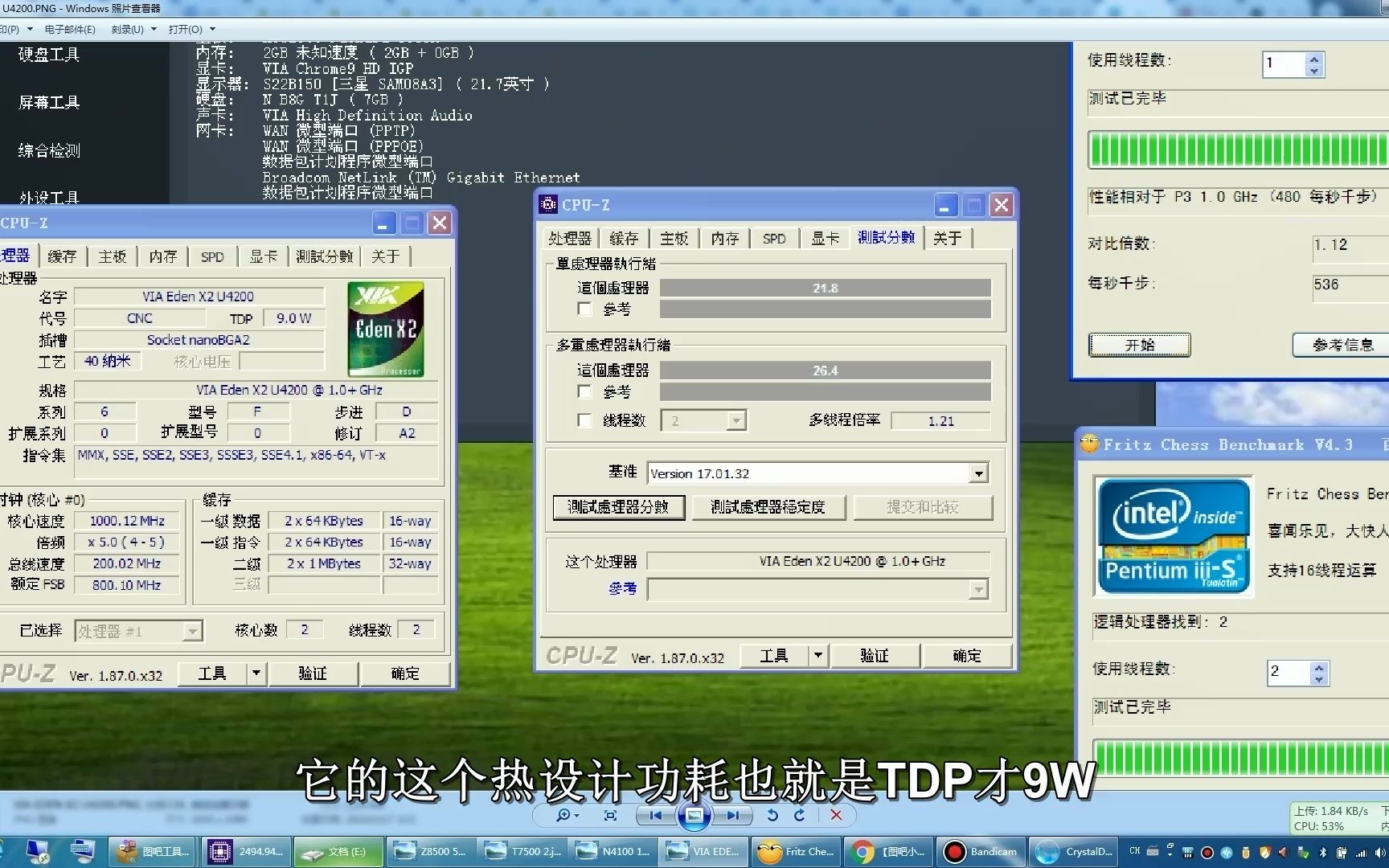Enable the 参考 checkbox under multi-thread section

[x=584, y=391]
